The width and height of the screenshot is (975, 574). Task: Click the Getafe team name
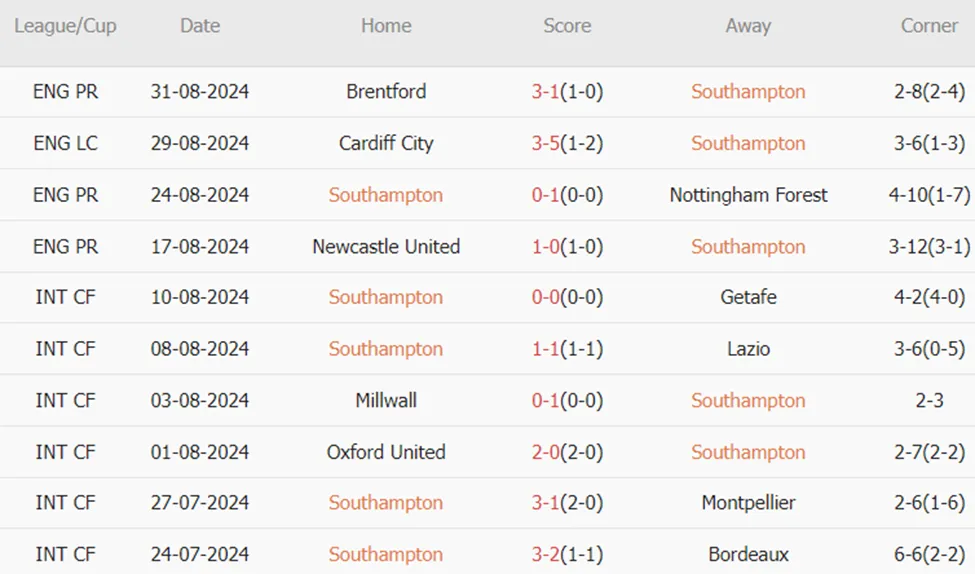tap(748, 297)
